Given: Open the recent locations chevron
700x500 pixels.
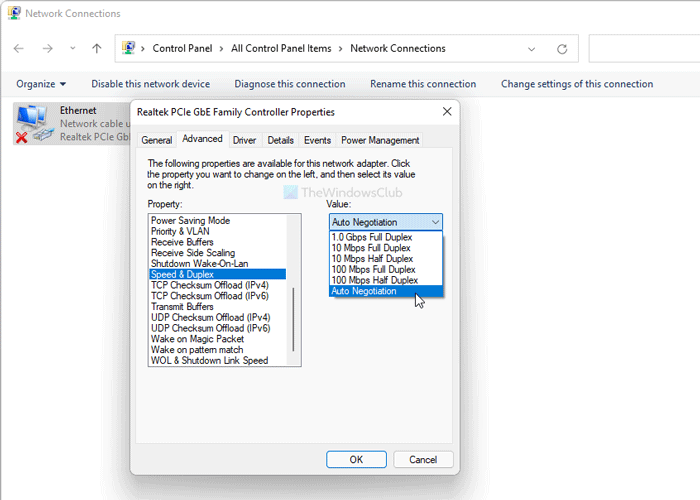Looking at the screenshot, I should click(x=72, y=48).
